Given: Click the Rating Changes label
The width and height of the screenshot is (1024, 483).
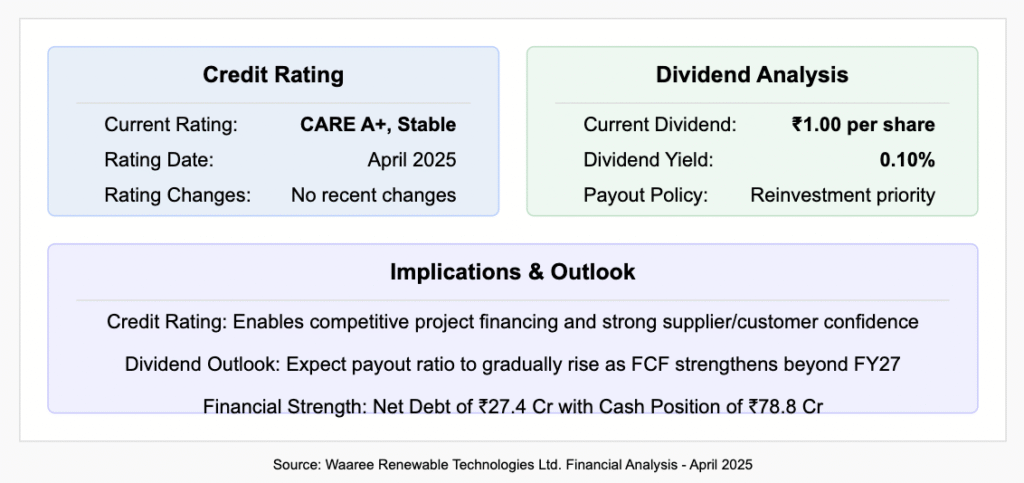Looking at the screenshot, I should click(178, 195).
